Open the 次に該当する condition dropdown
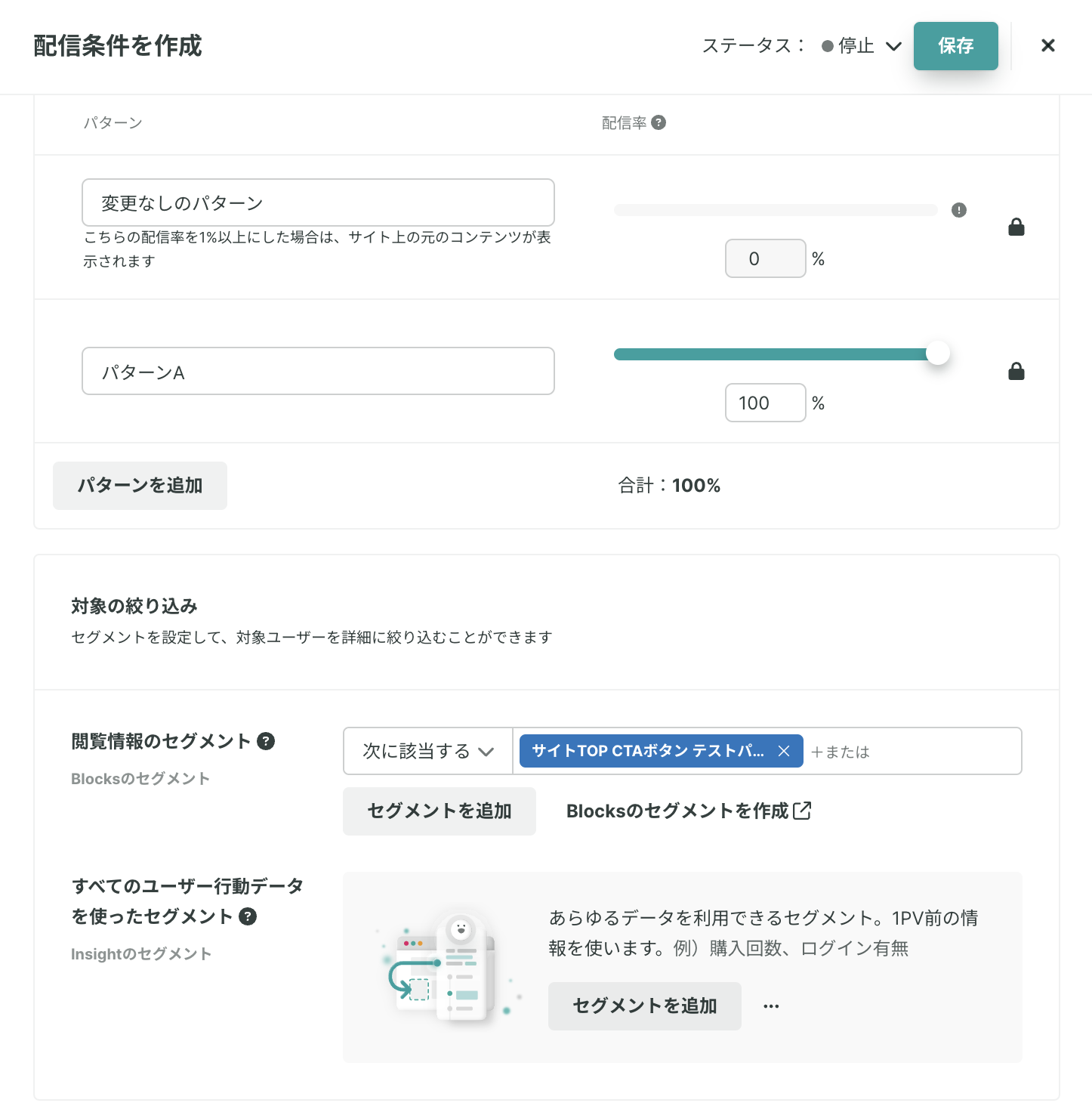This screenshot has width=1092, height=1106. click(x=428, y=751)
